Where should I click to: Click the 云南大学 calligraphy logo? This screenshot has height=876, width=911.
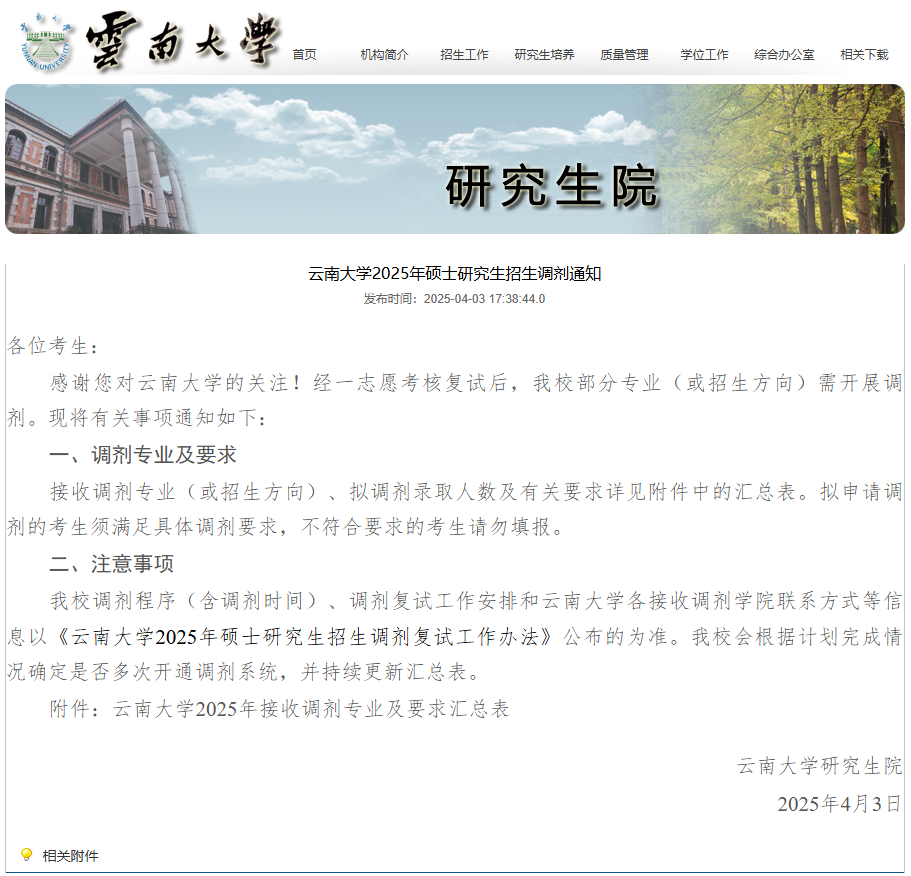(182, 42)
